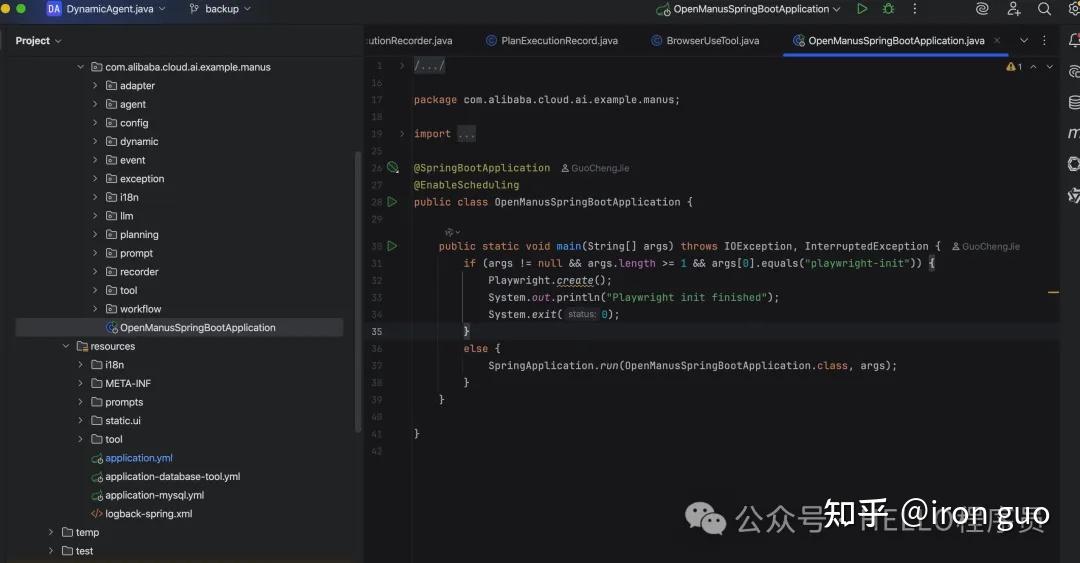Expand the temp folder
This screenshot has height=563, width=1080.
coord(50,532)
